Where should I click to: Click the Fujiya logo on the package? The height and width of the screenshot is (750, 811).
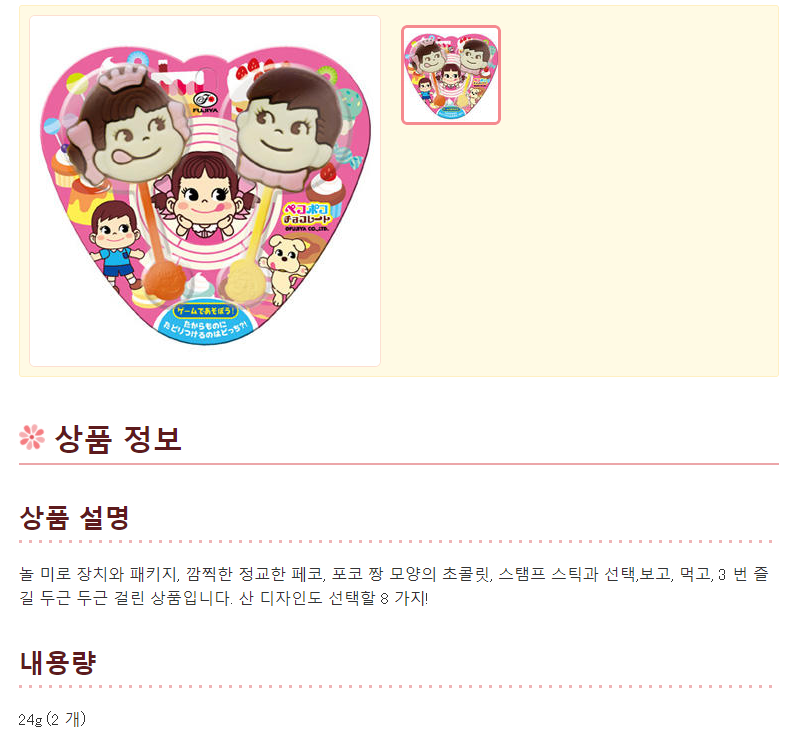205,102
